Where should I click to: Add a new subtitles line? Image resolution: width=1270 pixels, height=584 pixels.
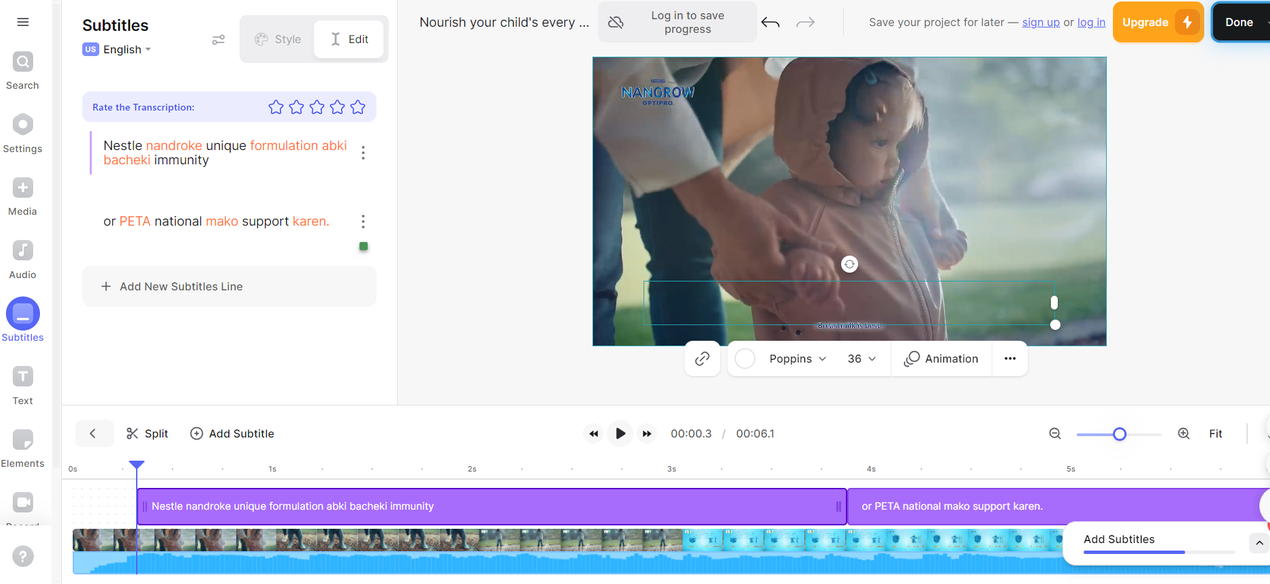tap(229, 286)
